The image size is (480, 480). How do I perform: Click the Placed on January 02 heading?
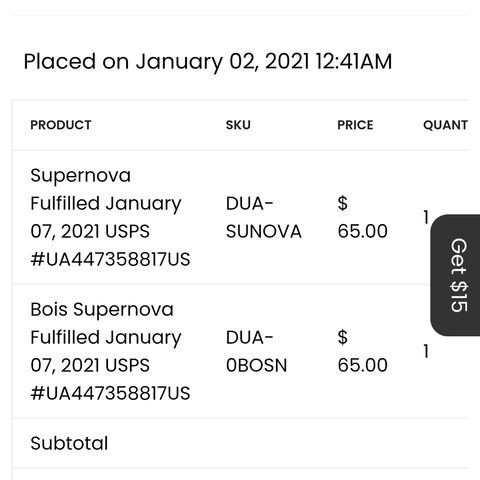208,62
